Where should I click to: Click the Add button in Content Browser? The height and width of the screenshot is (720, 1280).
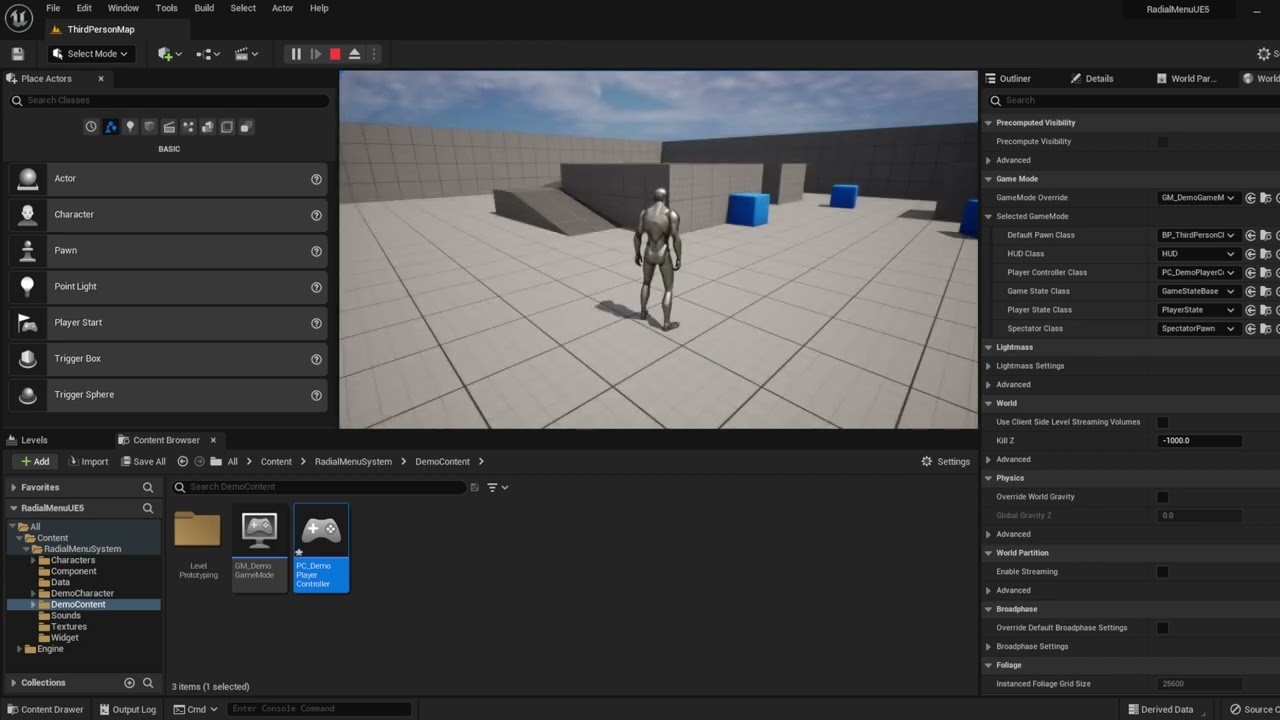[x=35, y=462]
